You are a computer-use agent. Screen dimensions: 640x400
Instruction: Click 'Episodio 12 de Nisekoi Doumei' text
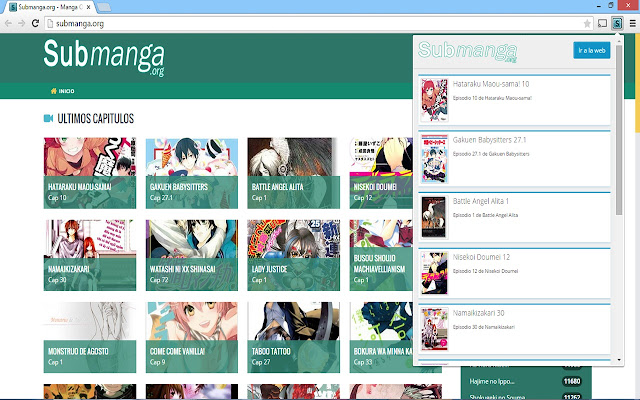485,271
